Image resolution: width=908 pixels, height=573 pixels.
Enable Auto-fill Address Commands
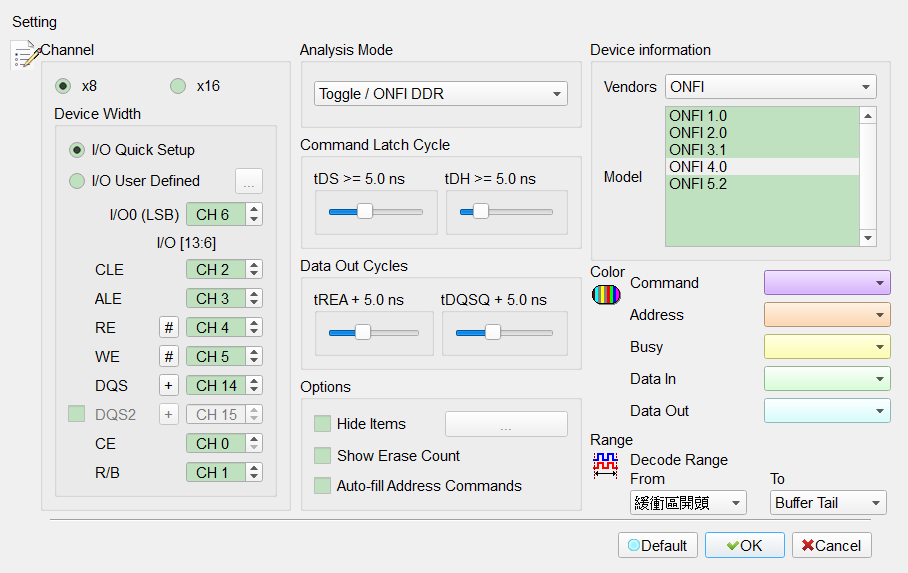(x=322, y=486)
